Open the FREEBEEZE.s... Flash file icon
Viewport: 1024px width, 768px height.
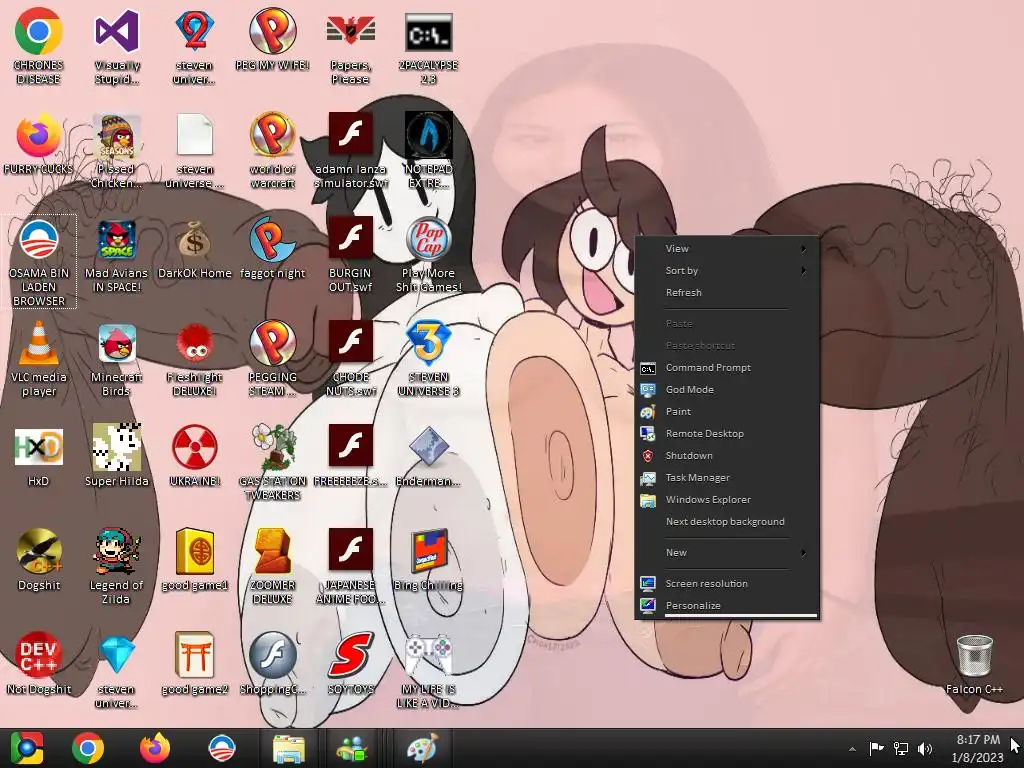coord(351,447)
